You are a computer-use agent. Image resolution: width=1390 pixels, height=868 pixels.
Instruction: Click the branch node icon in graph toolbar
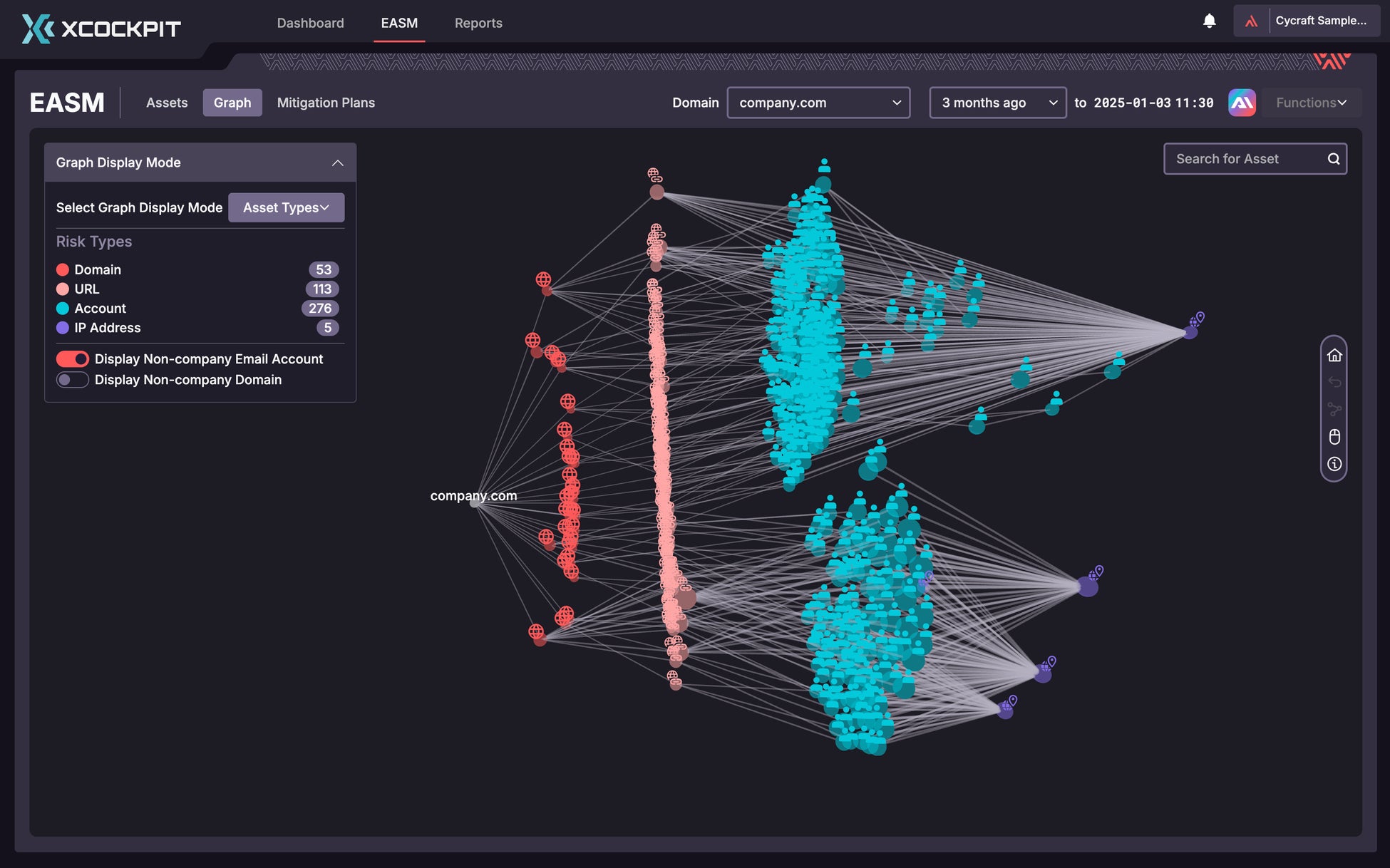1334,409
